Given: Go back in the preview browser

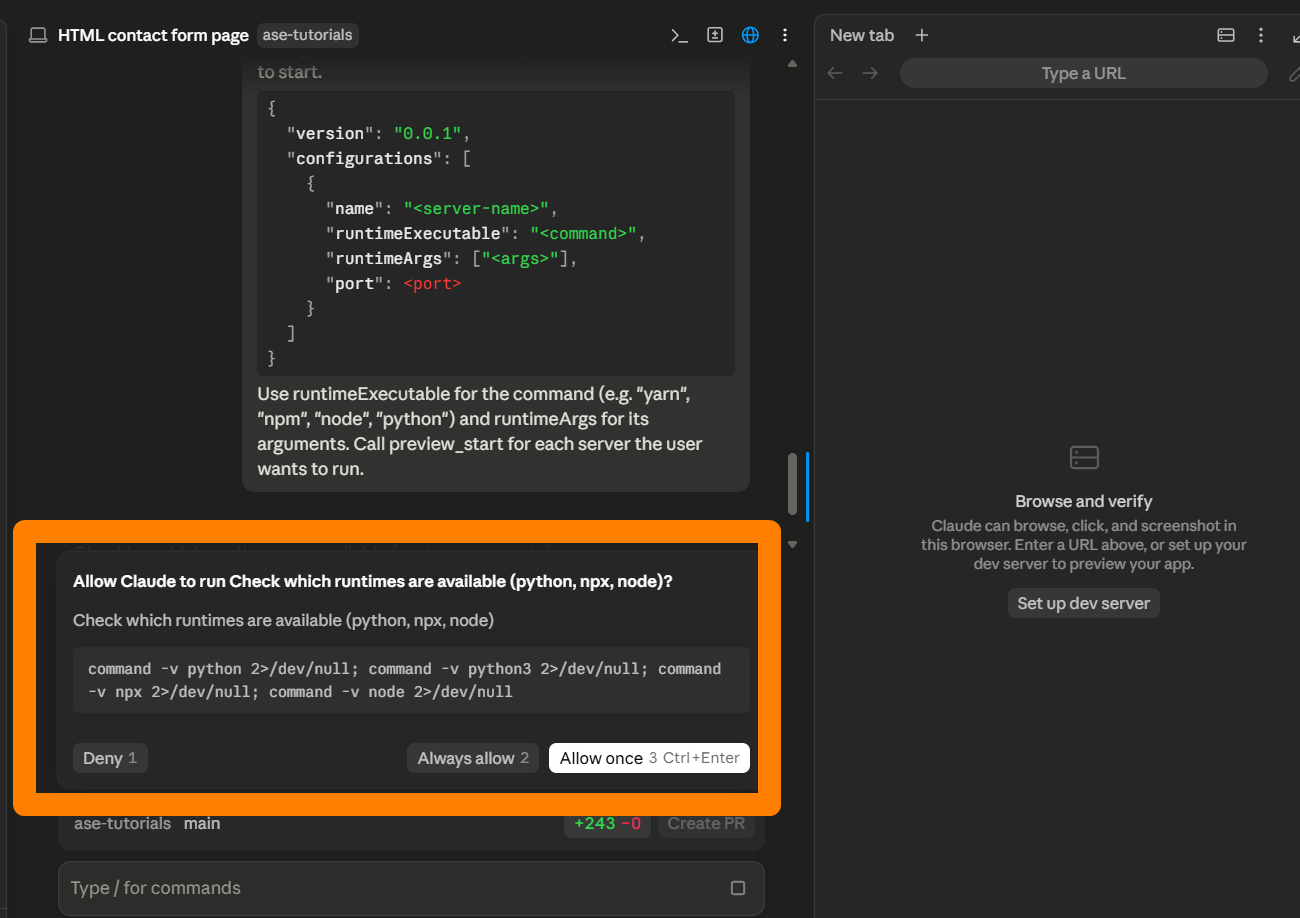Looking at the screenshot, I should tap(835, 73).
